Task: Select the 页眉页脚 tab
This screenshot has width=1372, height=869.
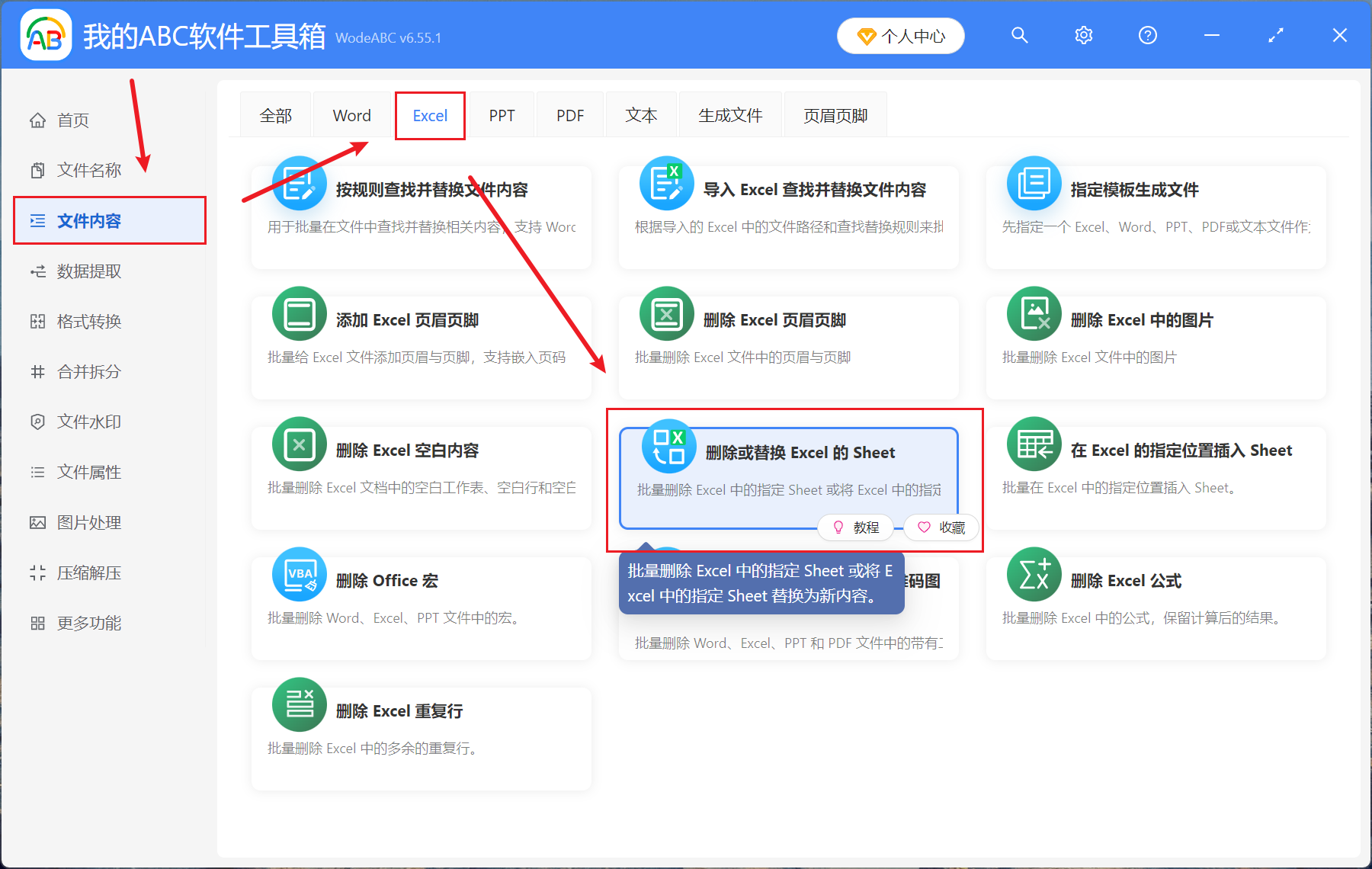Action: (835, 116)
